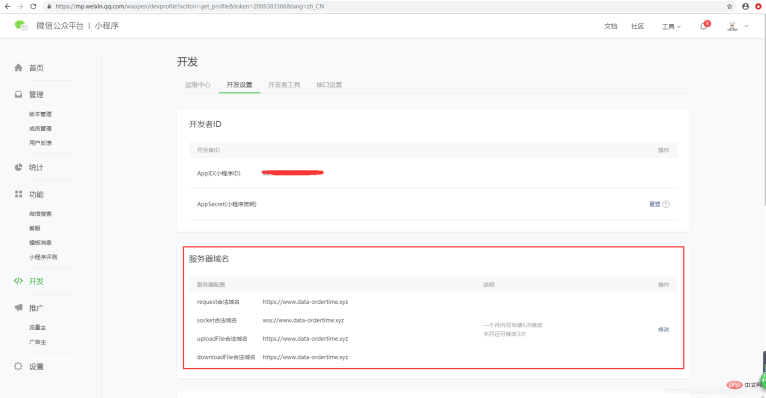766x398 pixels.
Task: Open the 文档 link in header
Action: 611,26
